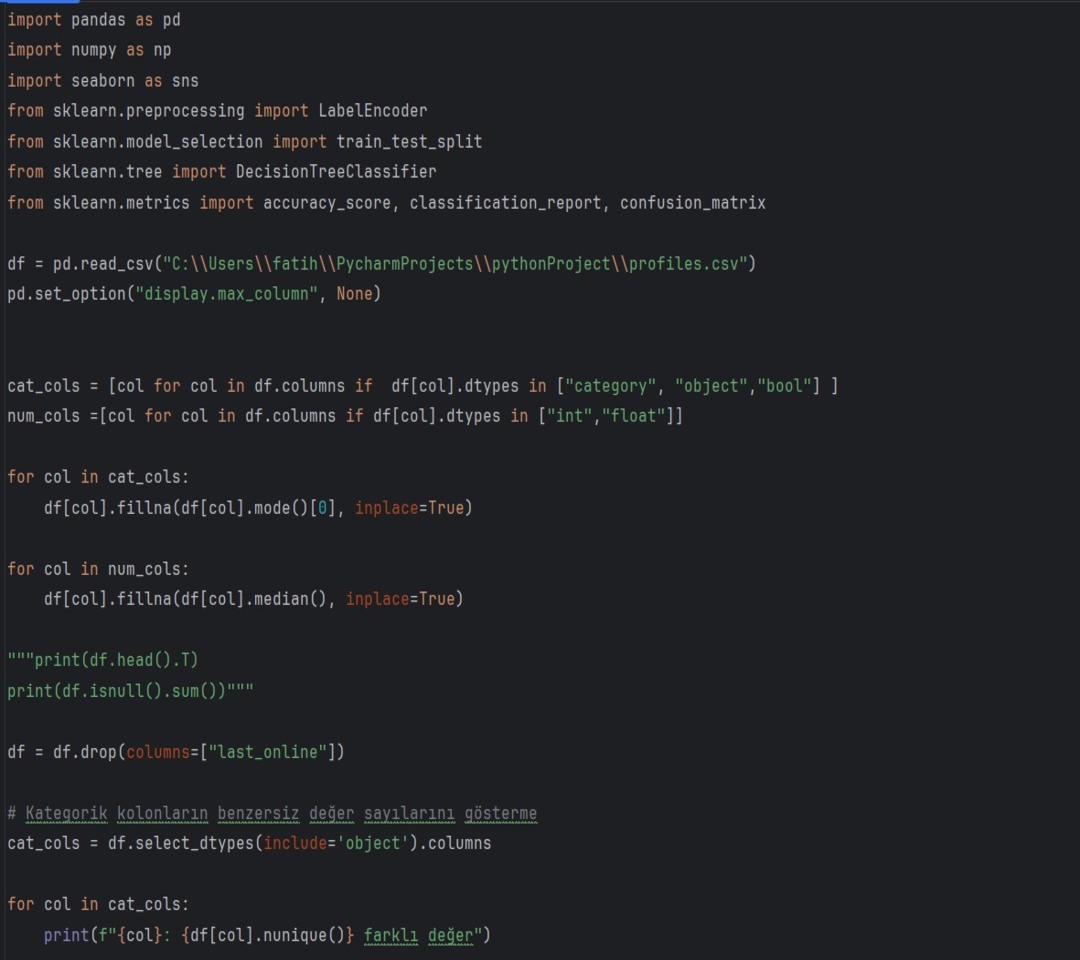Screen dimensions: 1080x960
Task: Click the "category" string in dtypes list
Action: pos(610,386)
